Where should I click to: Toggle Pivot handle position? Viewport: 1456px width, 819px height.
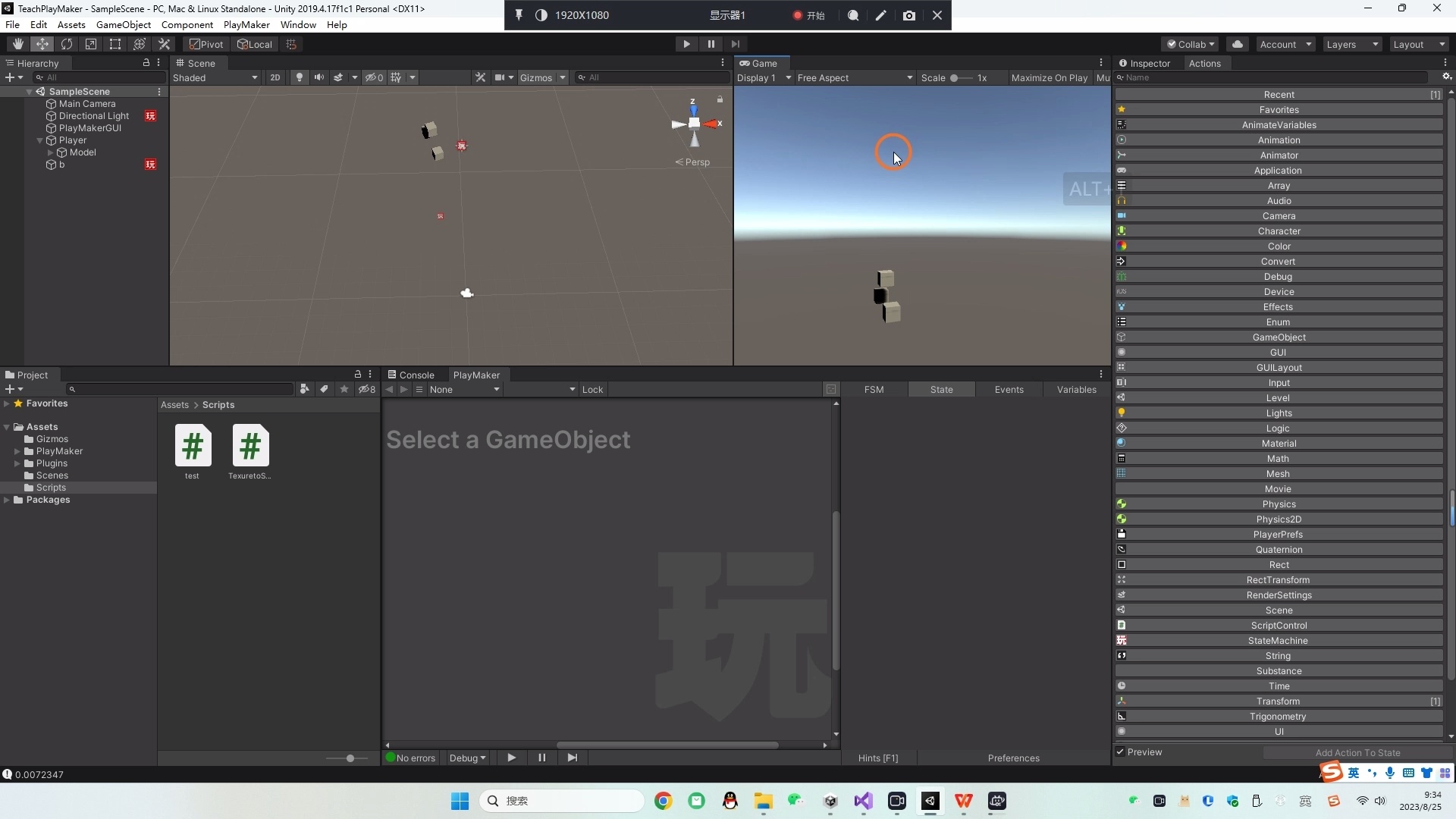(206, 44)
